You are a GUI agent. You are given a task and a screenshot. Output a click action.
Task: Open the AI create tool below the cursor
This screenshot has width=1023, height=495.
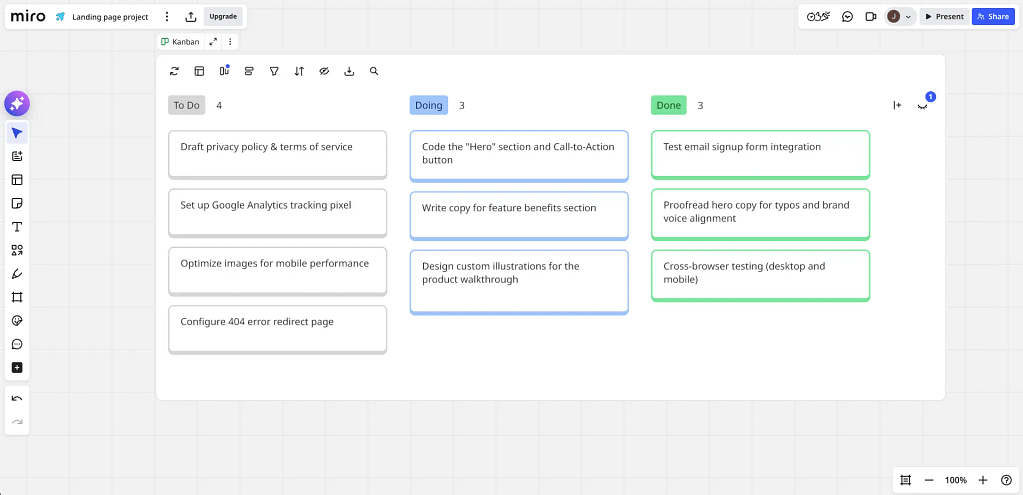[17, 157]
